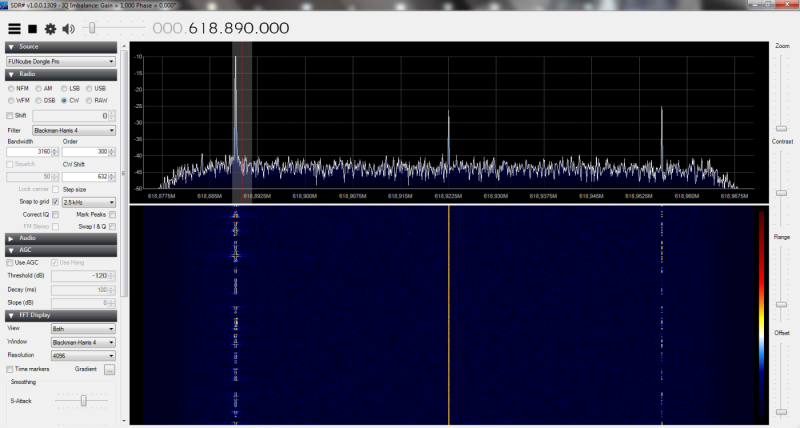The width and height of the screenshot is (800, 428).
Task: Open the hamburger menu icon
Action: click(x=14, y=29)
